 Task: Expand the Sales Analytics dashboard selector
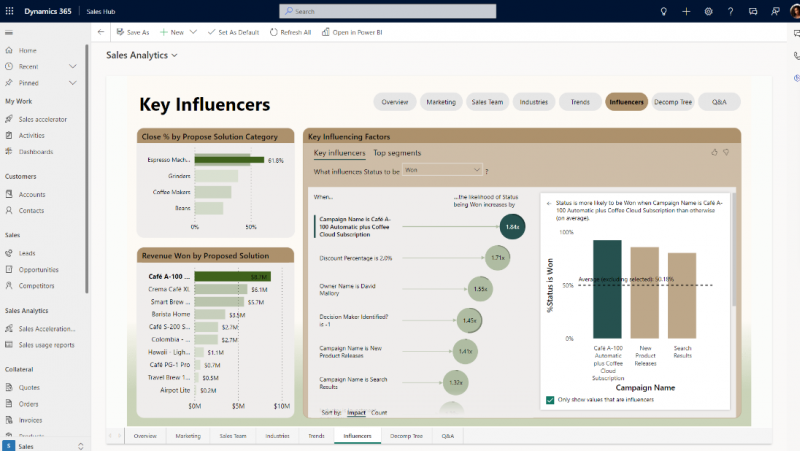[x=175, y=55]
